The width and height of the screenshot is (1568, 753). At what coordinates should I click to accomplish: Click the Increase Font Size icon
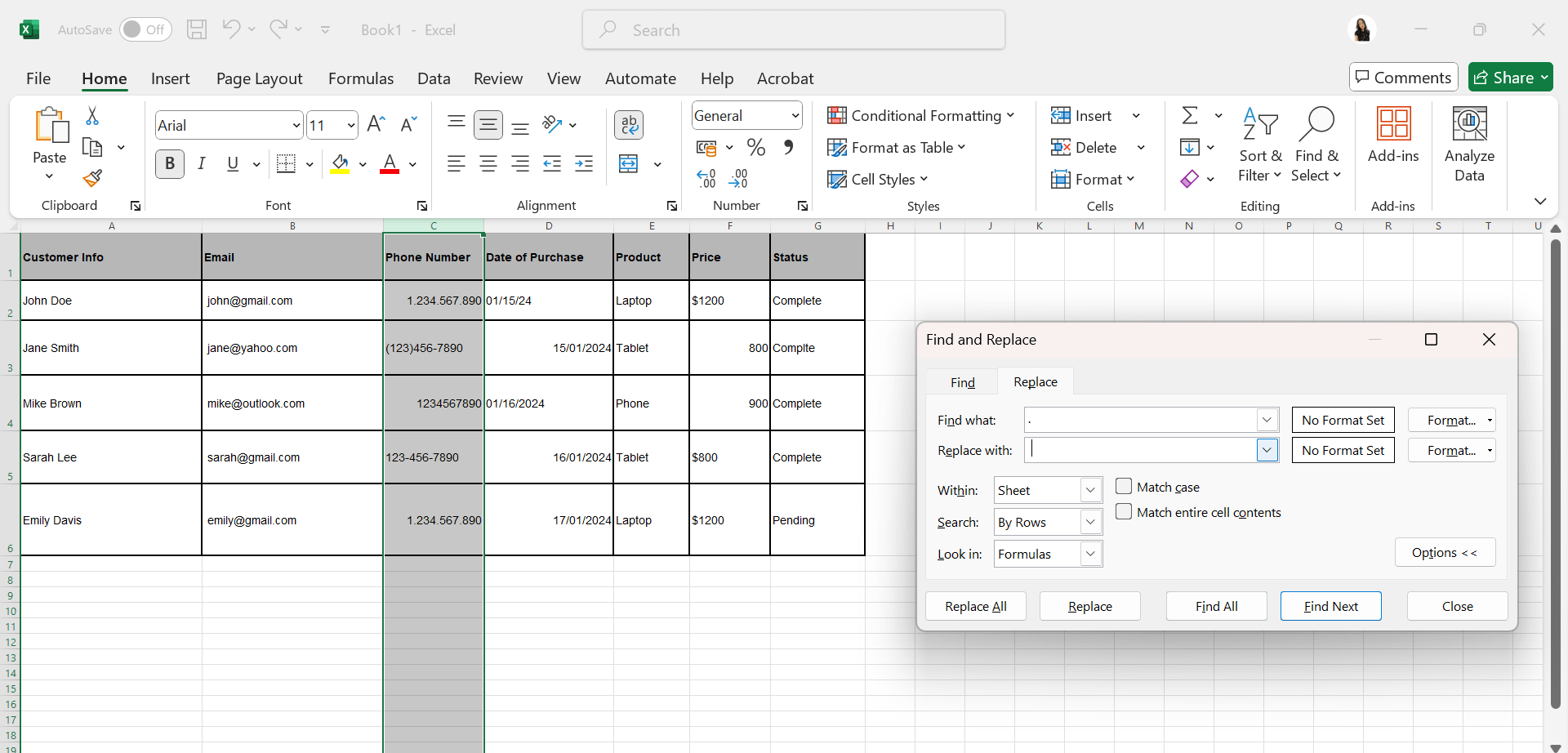tap(376, 125)
